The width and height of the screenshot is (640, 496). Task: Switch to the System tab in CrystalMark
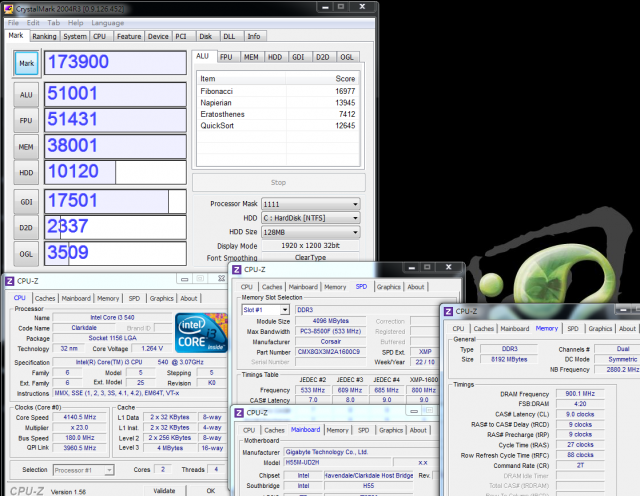point(75,36)
